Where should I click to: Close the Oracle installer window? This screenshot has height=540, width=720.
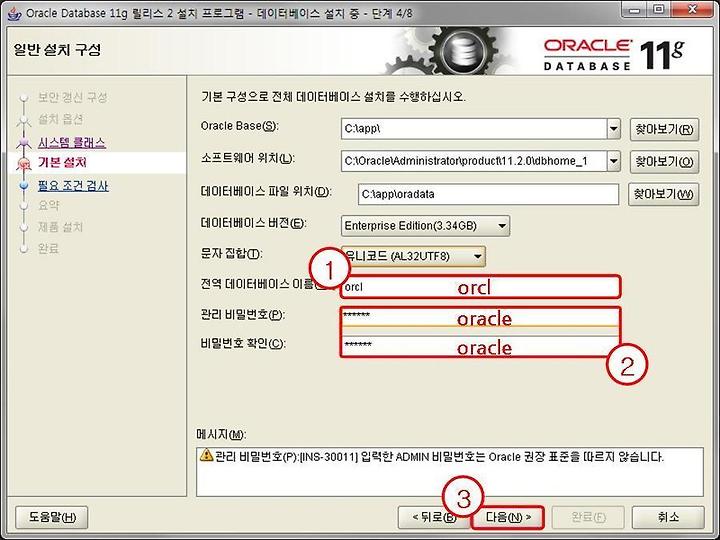(x=693, y=10)
